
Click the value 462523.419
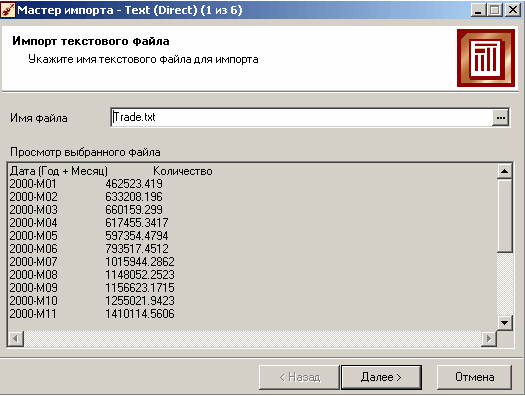(x=134, y=184)
